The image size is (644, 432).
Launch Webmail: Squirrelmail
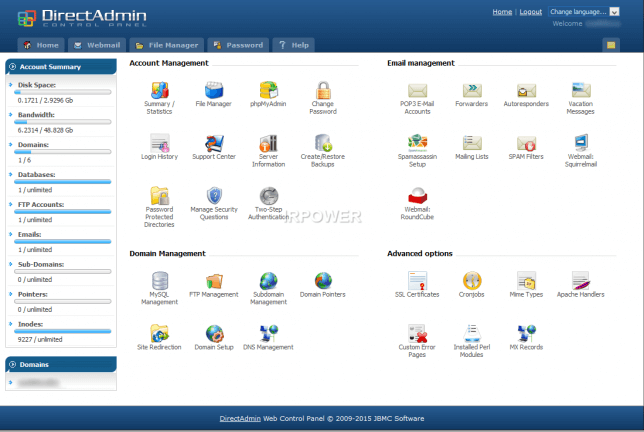(x=581, y=142)
